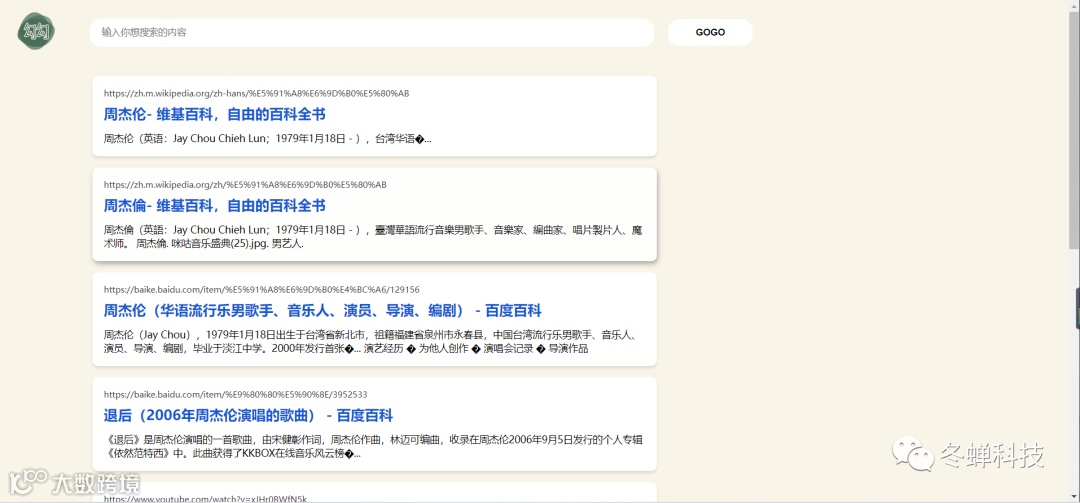Open 周杰伦- 维基百科 simplified result title
This screenshot has width=1080, height=503.
pos(214,114)
